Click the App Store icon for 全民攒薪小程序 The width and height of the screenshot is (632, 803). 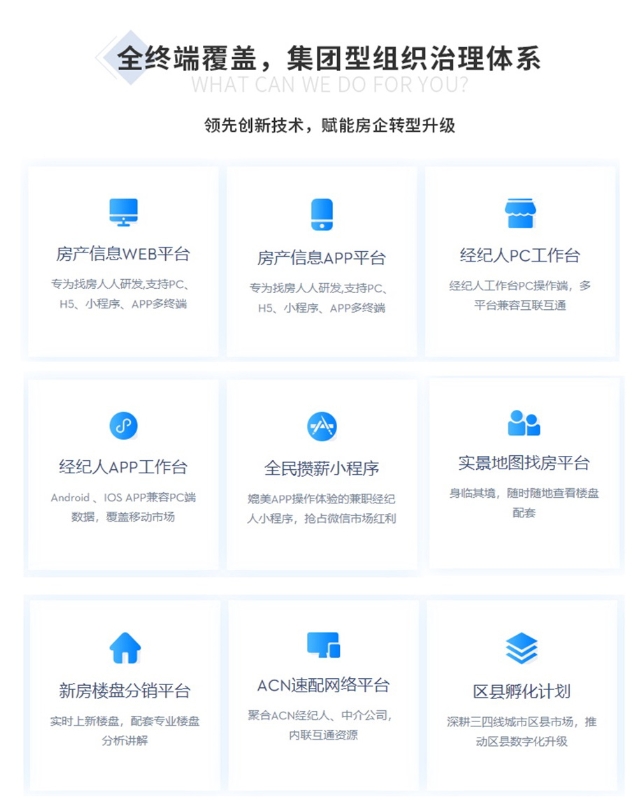pyautogui.click(x=321, y=425)
